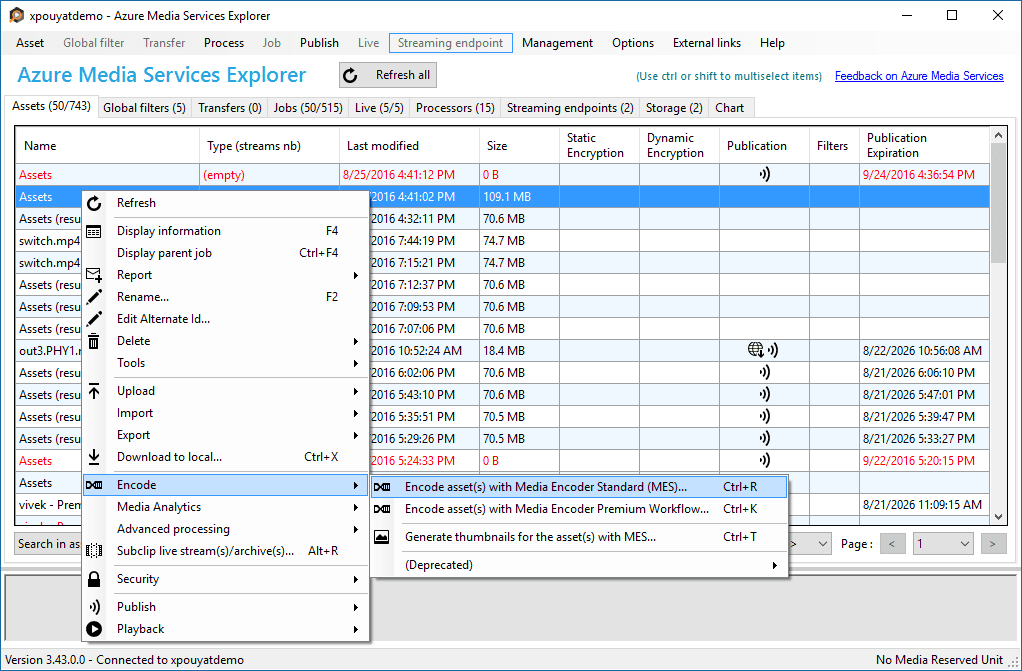Click the application logo in title bar
The image size is (1022, 671).
[x=17, y=15]
